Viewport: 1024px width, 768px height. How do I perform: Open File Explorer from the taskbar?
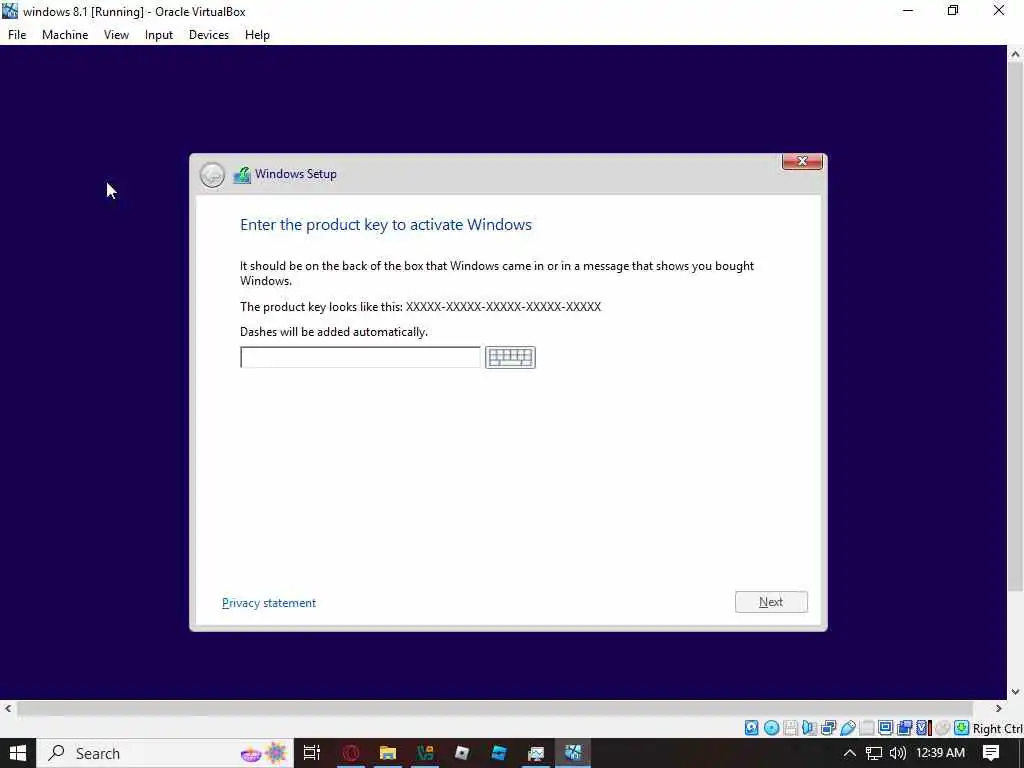point(388,753)
